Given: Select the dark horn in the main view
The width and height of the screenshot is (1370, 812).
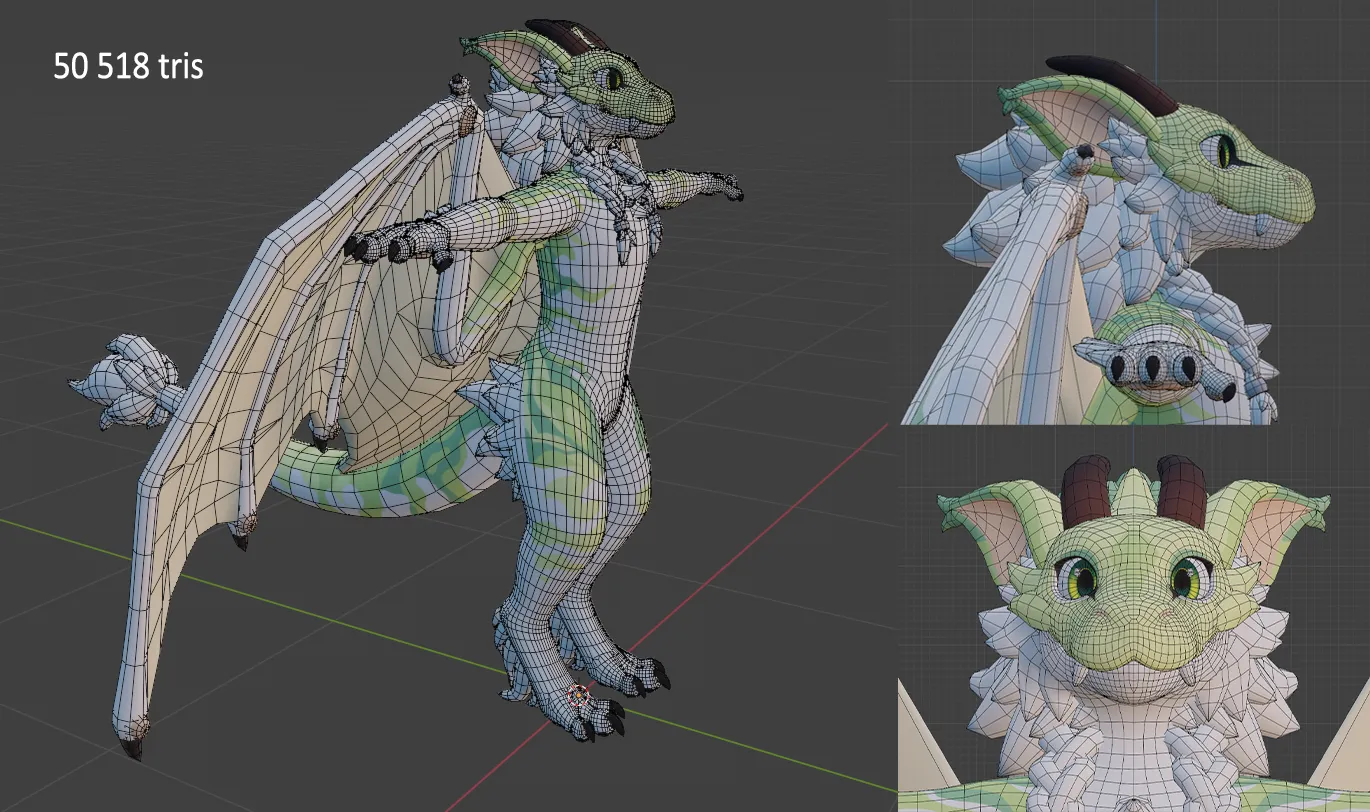Looking at the screenshot, I should click(x=568, y=35).
